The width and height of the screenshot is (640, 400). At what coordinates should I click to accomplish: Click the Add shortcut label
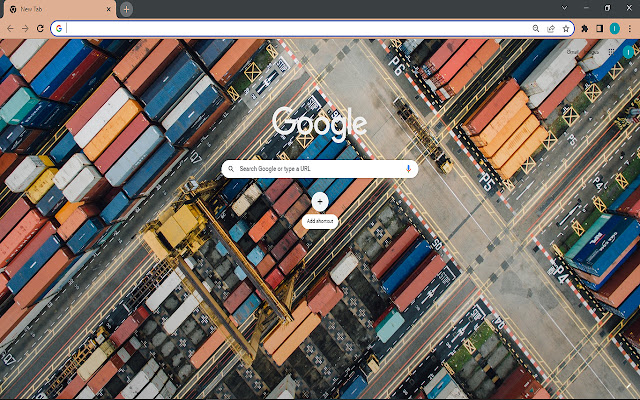pyautogui.click(x=320, y=221)
